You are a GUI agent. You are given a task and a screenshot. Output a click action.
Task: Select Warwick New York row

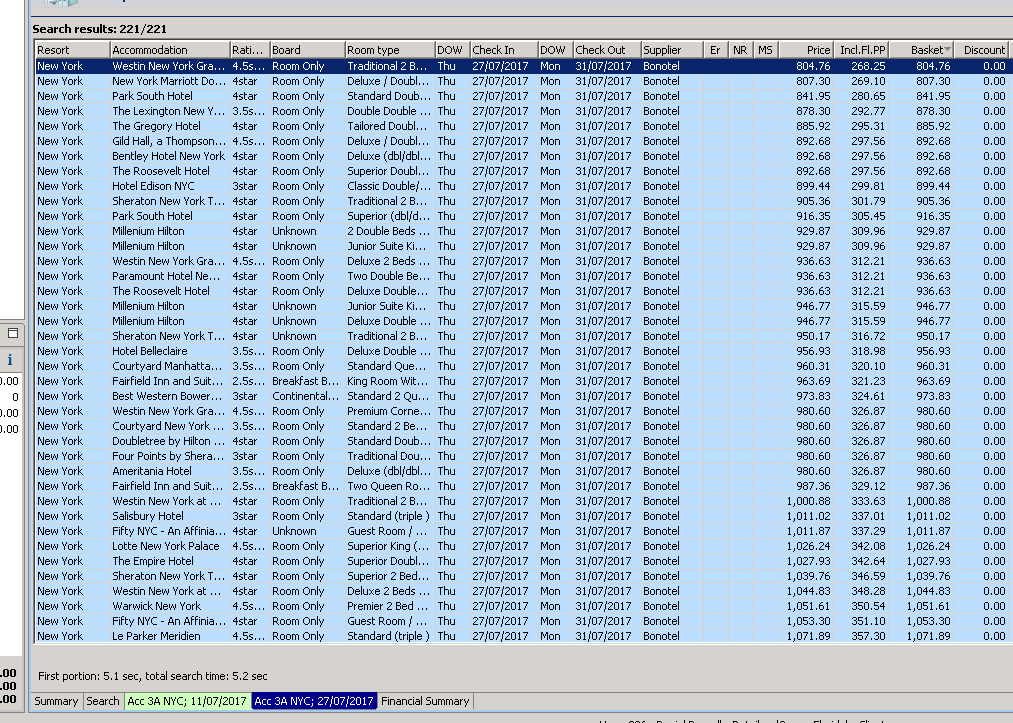(521, 606)
